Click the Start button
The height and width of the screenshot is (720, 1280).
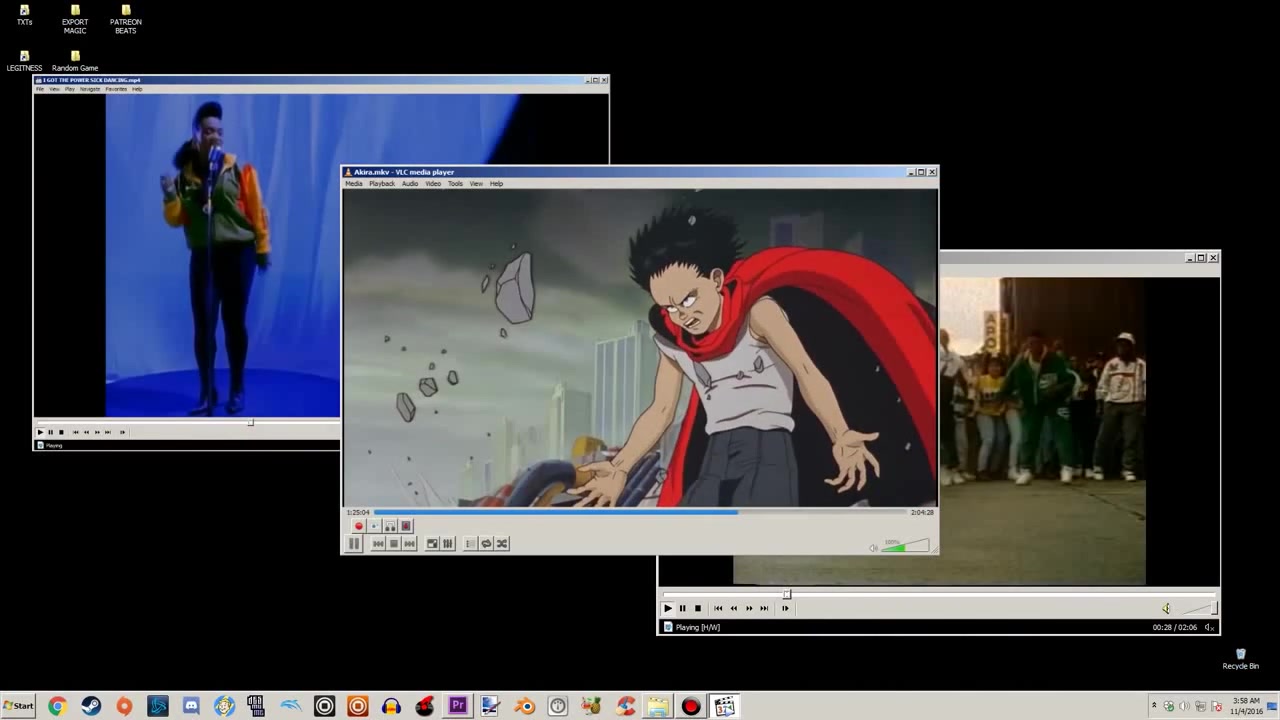point(18,706)
